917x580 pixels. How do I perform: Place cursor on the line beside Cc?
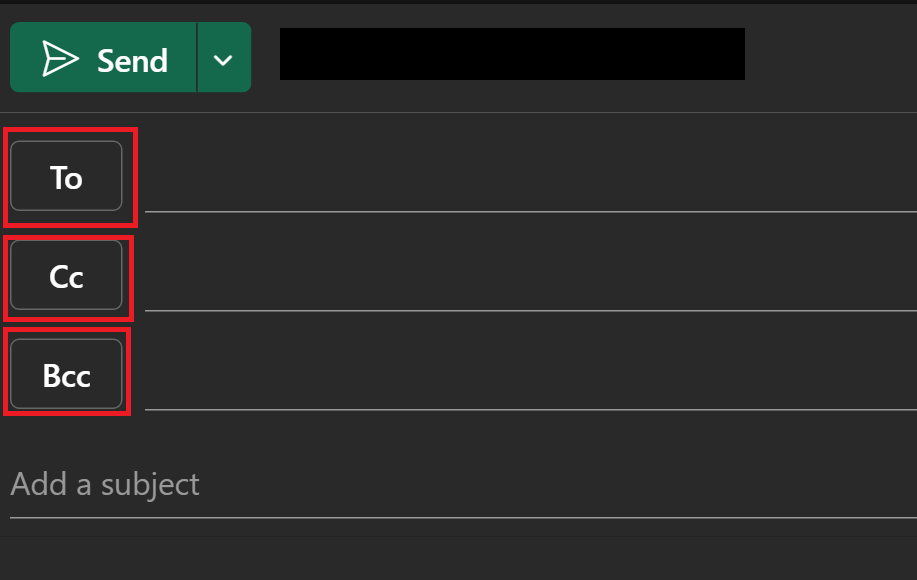(530, 275)
